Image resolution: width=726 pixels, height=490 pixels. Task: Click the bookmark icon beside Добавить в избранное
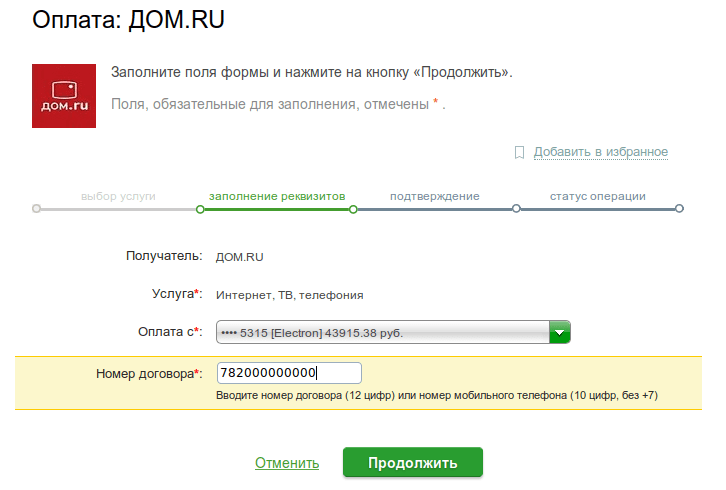pyautogui.click(x=519, y=152)
